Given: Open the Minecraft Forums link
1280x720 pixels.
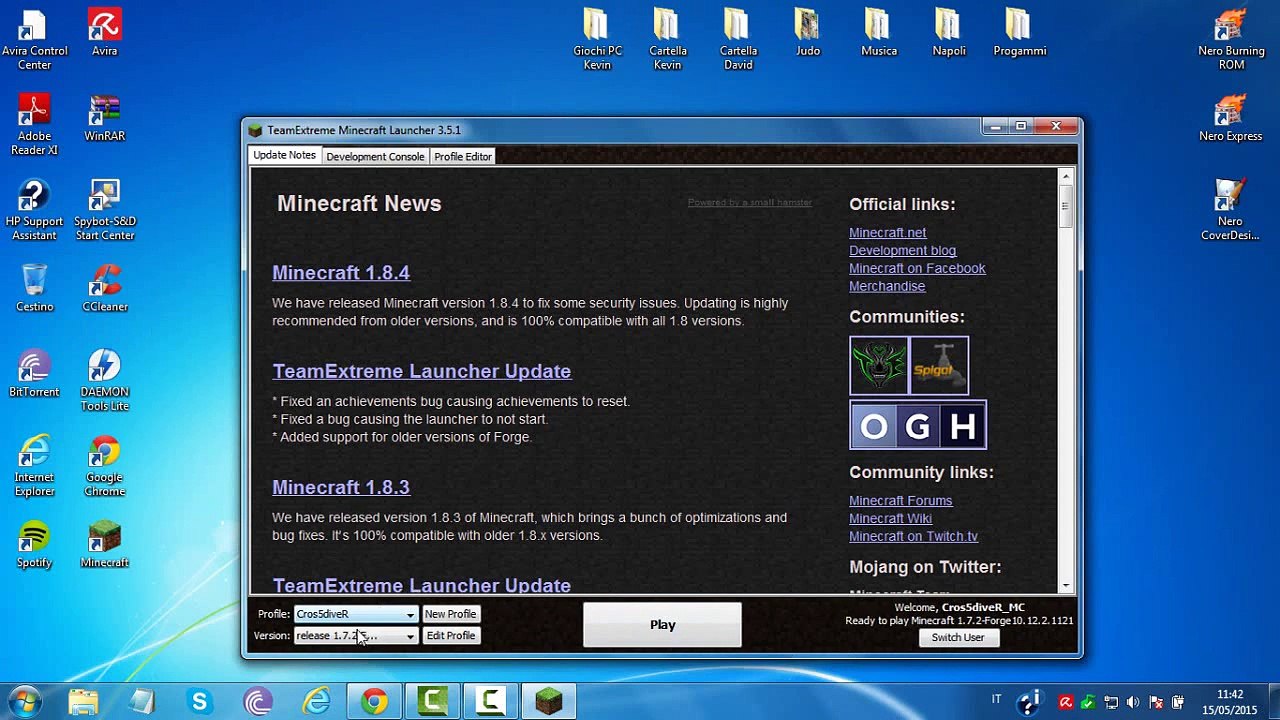Looking at the screenshot, I should [x=900, y=501].
